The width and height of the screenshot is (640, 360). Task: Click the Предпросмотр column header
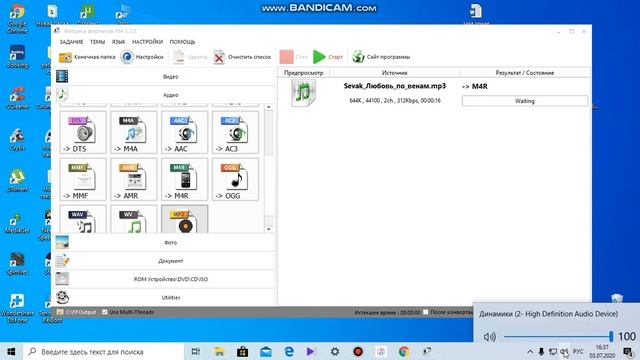click(304, 73)
